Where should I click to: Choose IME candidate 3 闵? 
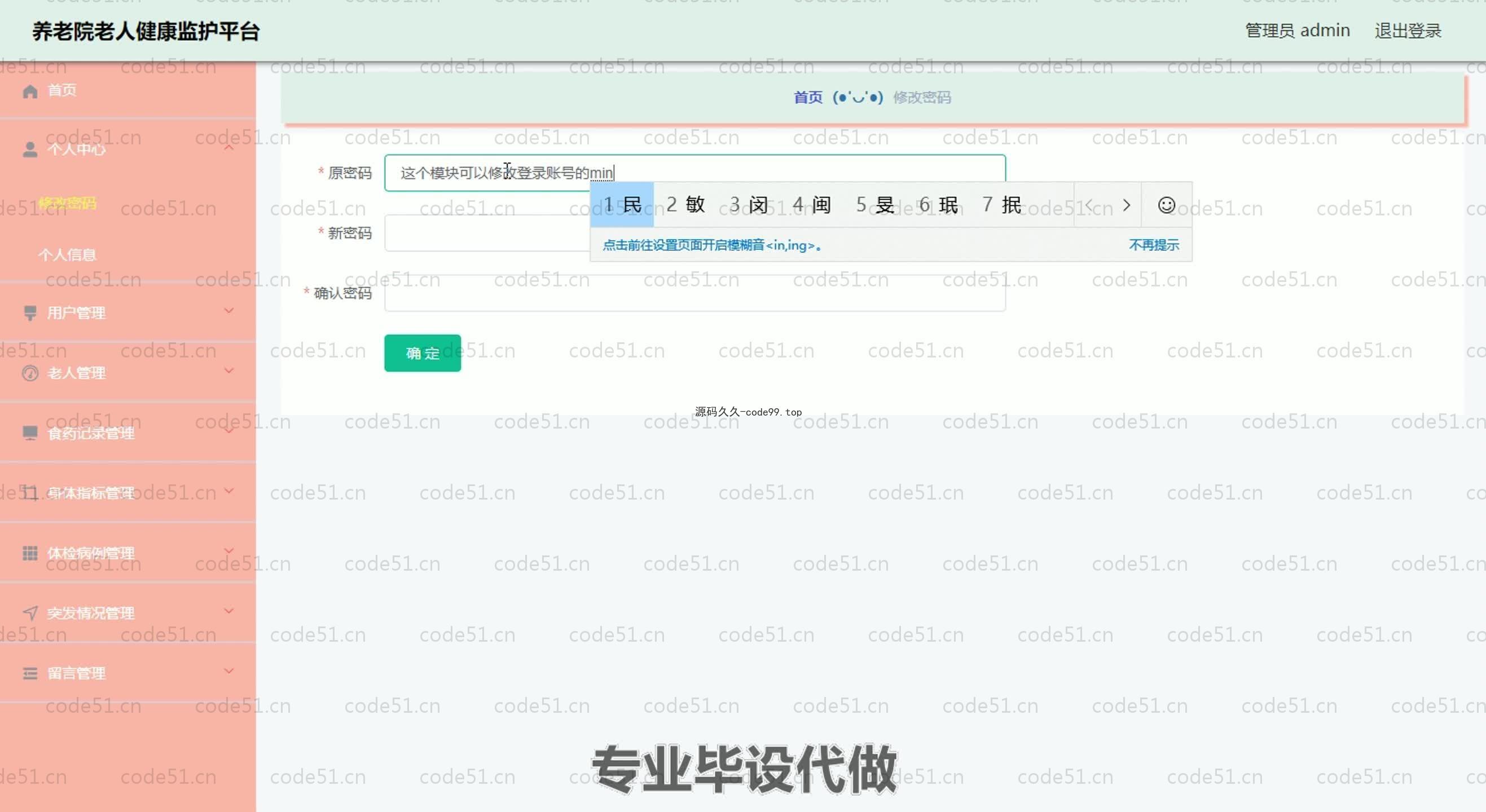coord(749,205)
